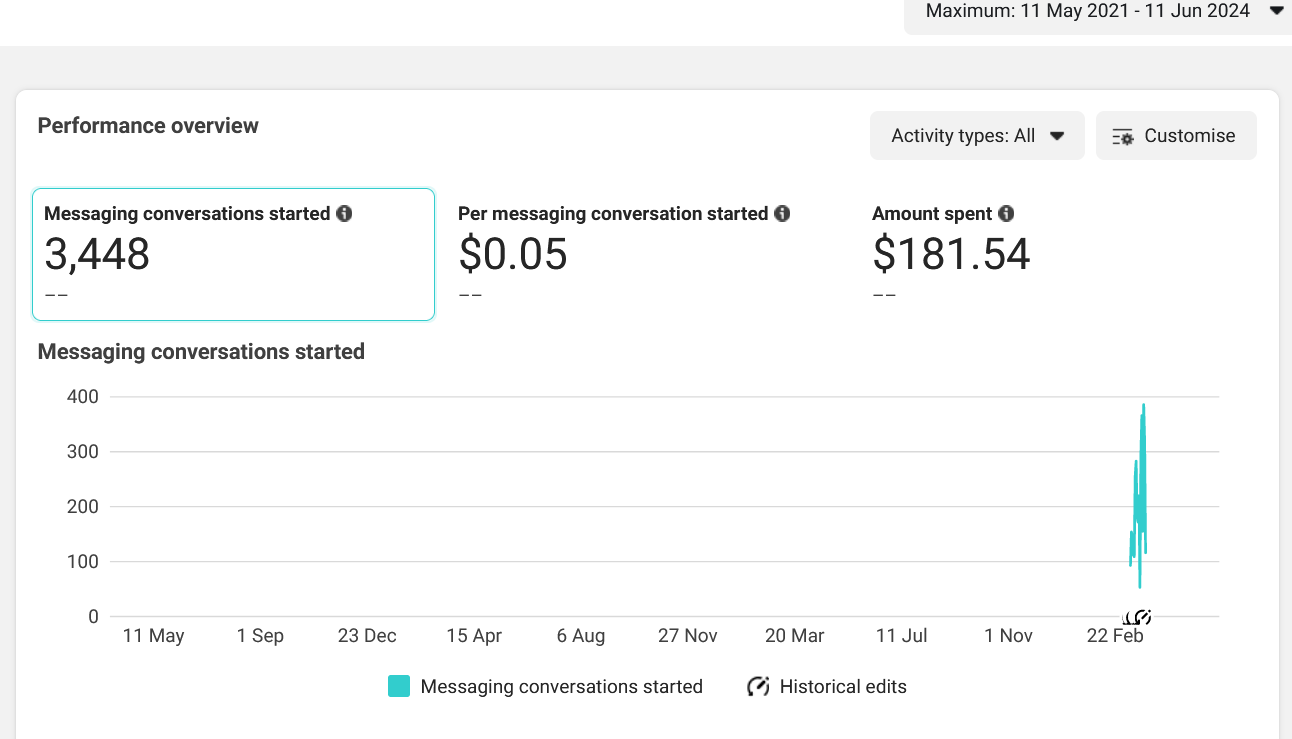Click the Messaging conversations started legend label
Viewport: 1292px width, 739px height.
coord(562,687)
